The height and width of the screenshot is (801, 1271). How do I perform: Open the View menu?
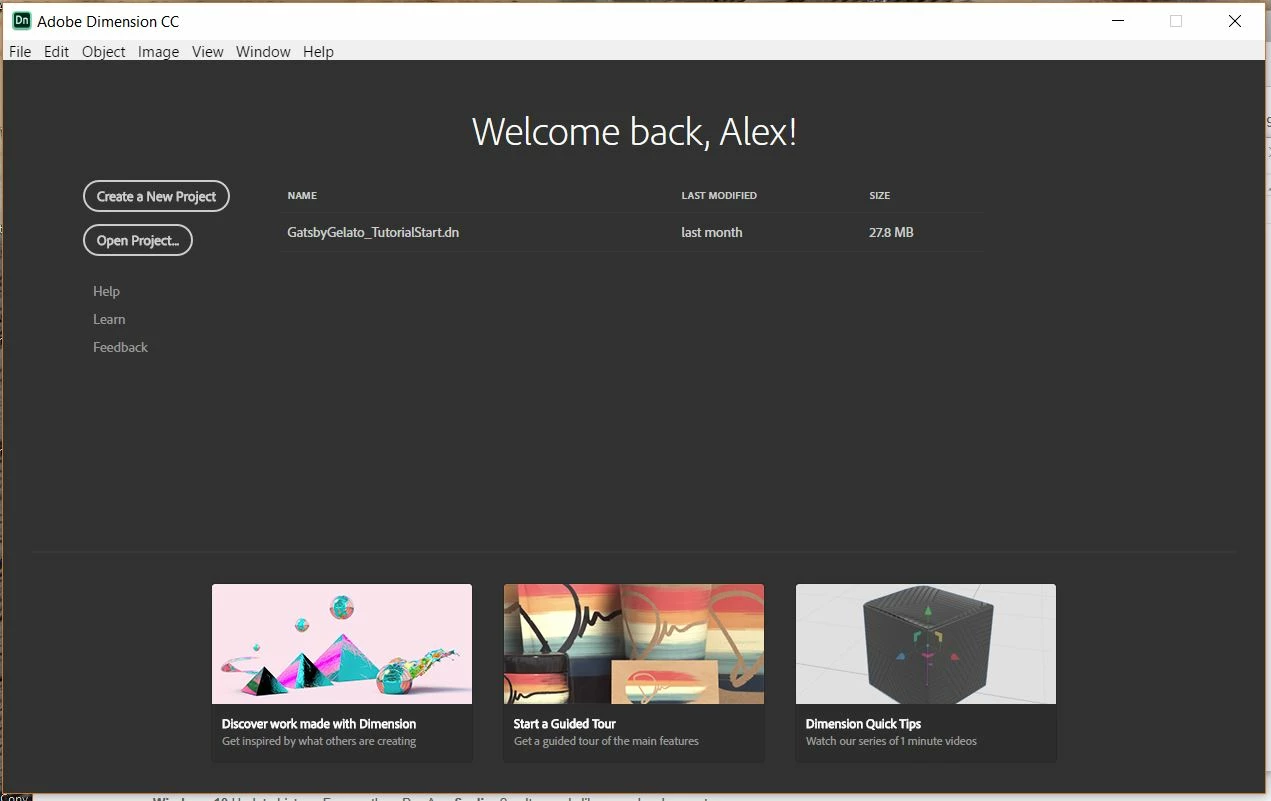coord(207,52)
